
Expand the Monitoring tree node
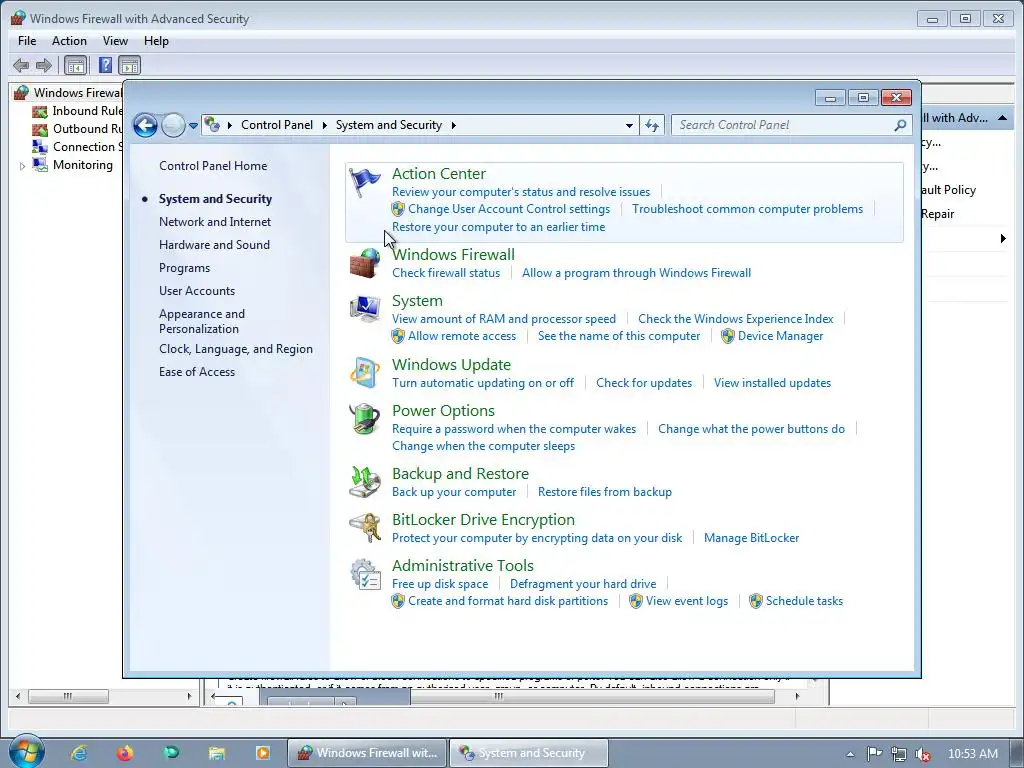pos(22,166)
